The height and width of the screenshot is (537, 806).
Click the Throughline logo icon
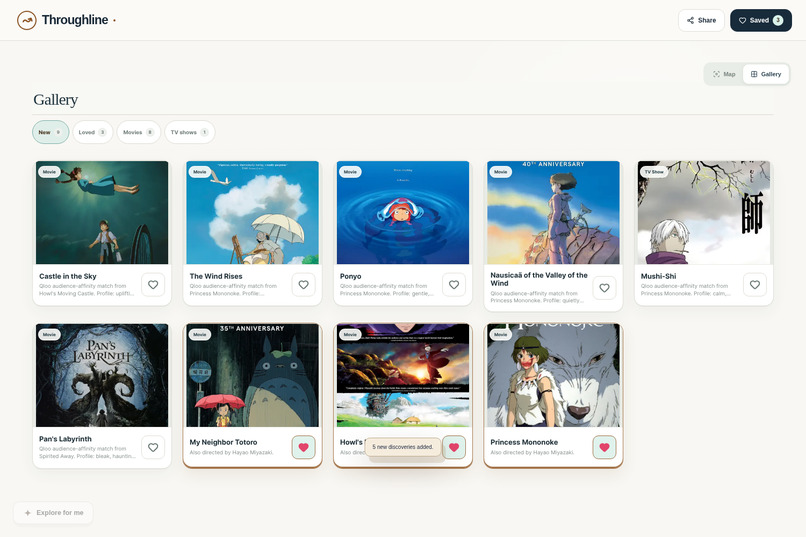(27, 21)
